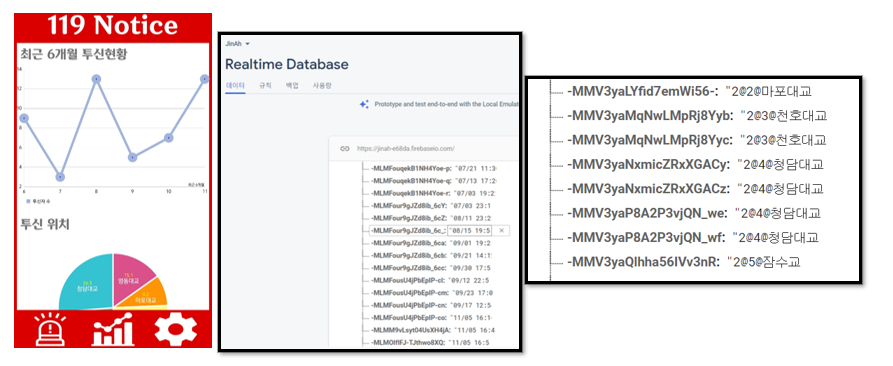Select the 청담대교 teal pie slice
This screenshot has height=366, width=893.
[85, 283]
